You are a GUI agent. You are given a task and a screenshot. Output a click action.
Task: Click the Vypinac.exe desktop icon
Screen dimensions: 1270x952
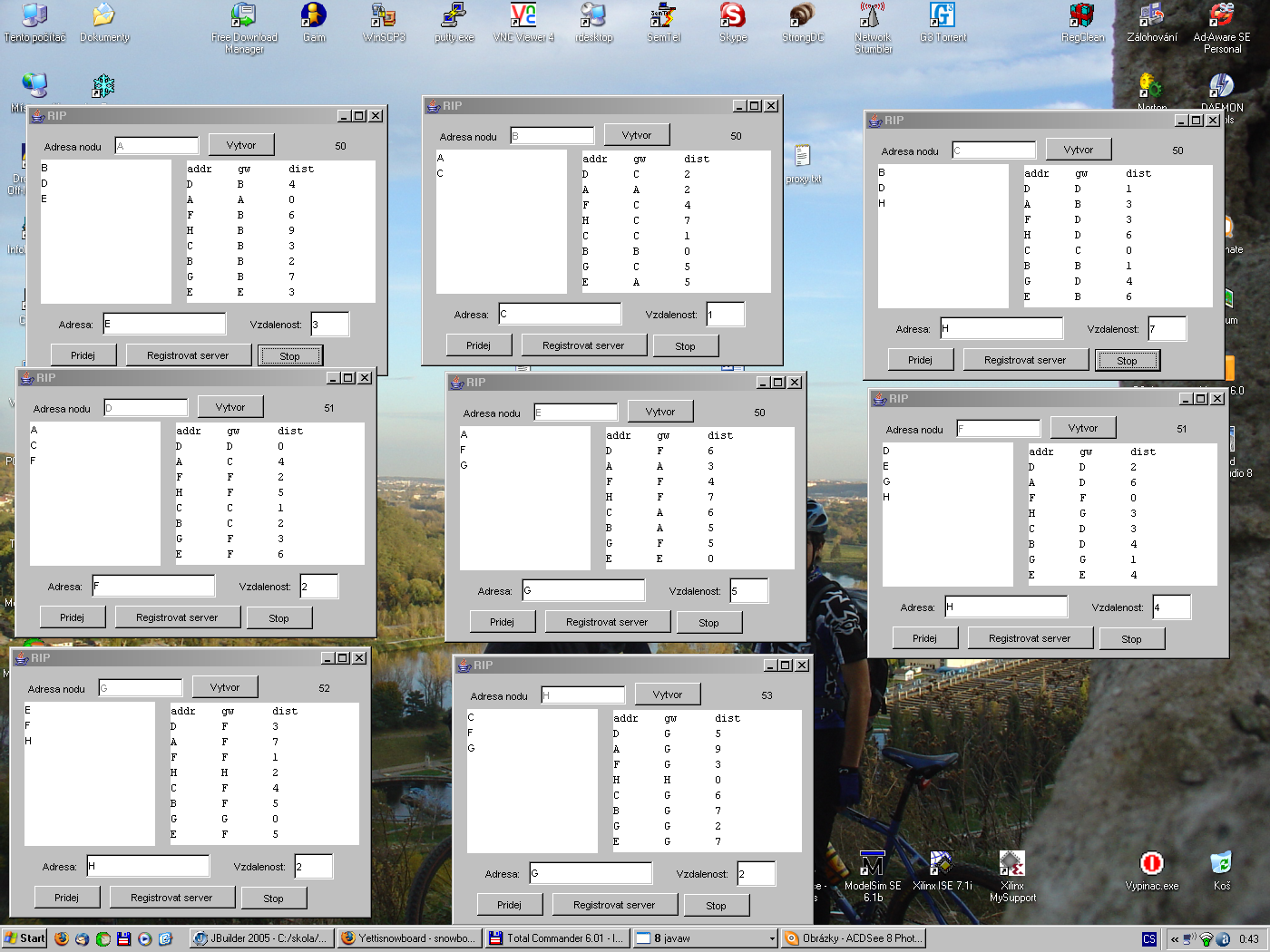coord(1151,864)
